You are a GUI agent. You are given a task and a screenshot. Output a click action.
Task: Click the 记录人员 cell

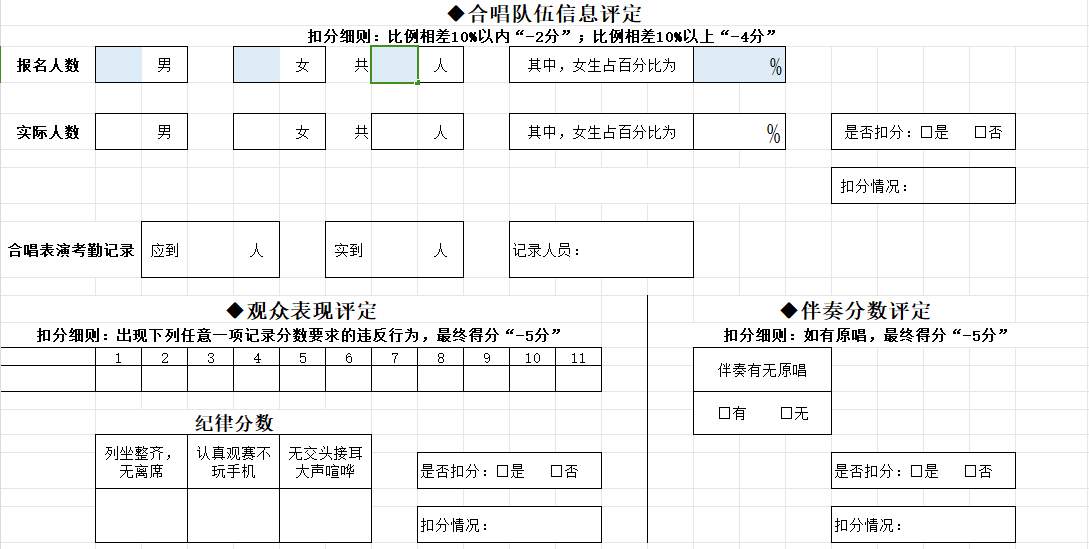(x=601, y=250)
